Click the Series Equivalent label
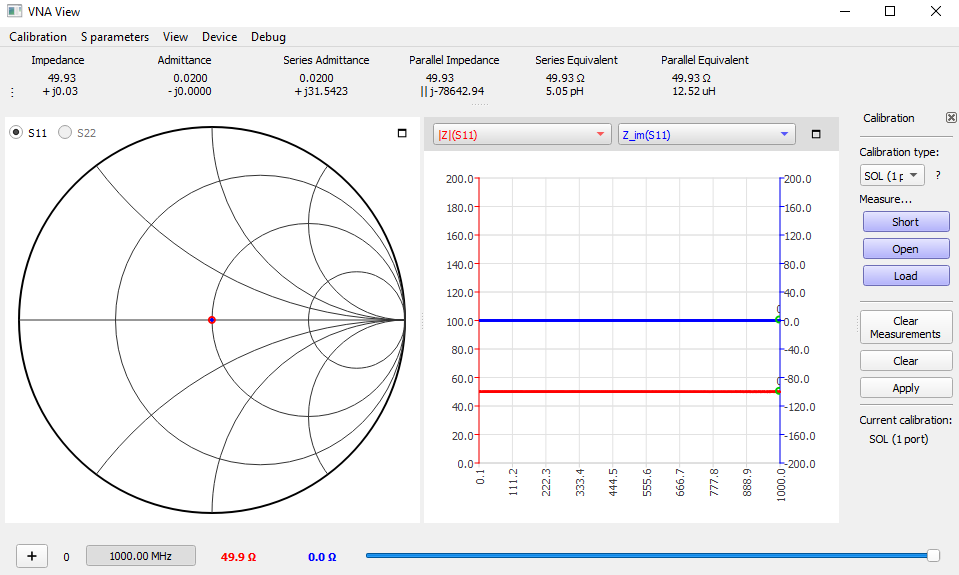Image resolution: width=959 pixels, height=575 pixels. click(576, 60)
